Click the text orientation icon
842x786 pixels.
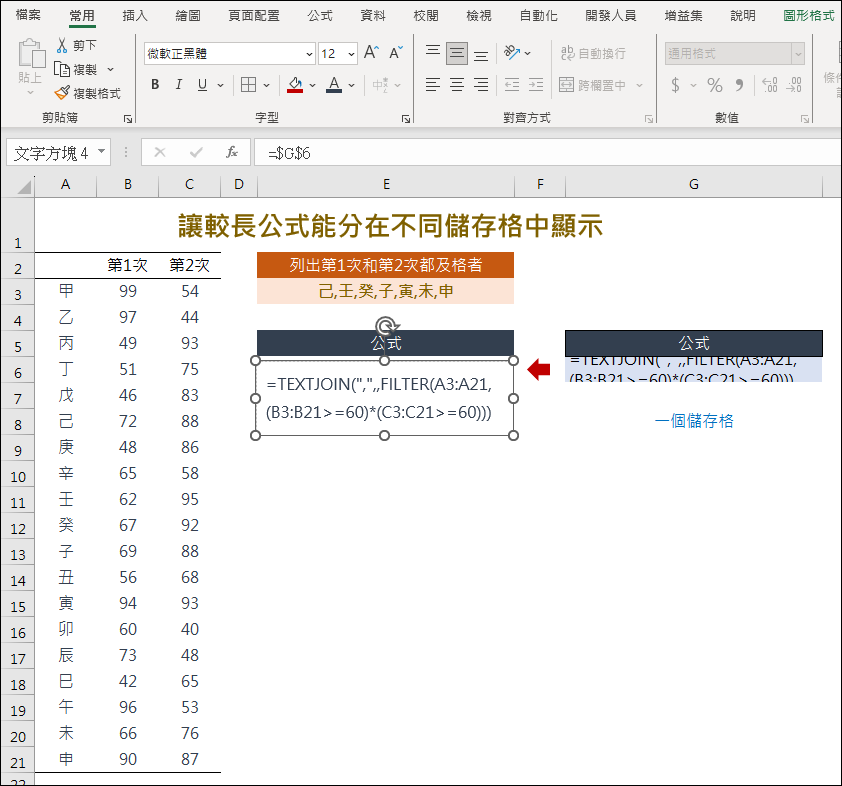tap(512, 53)
